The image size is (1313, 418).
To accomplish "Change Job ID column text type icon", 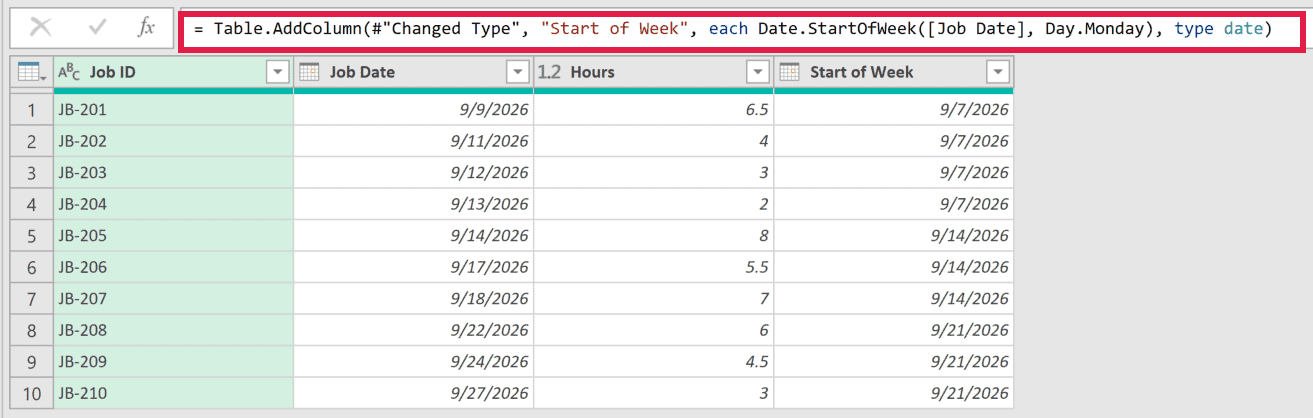I will point(69,72).
